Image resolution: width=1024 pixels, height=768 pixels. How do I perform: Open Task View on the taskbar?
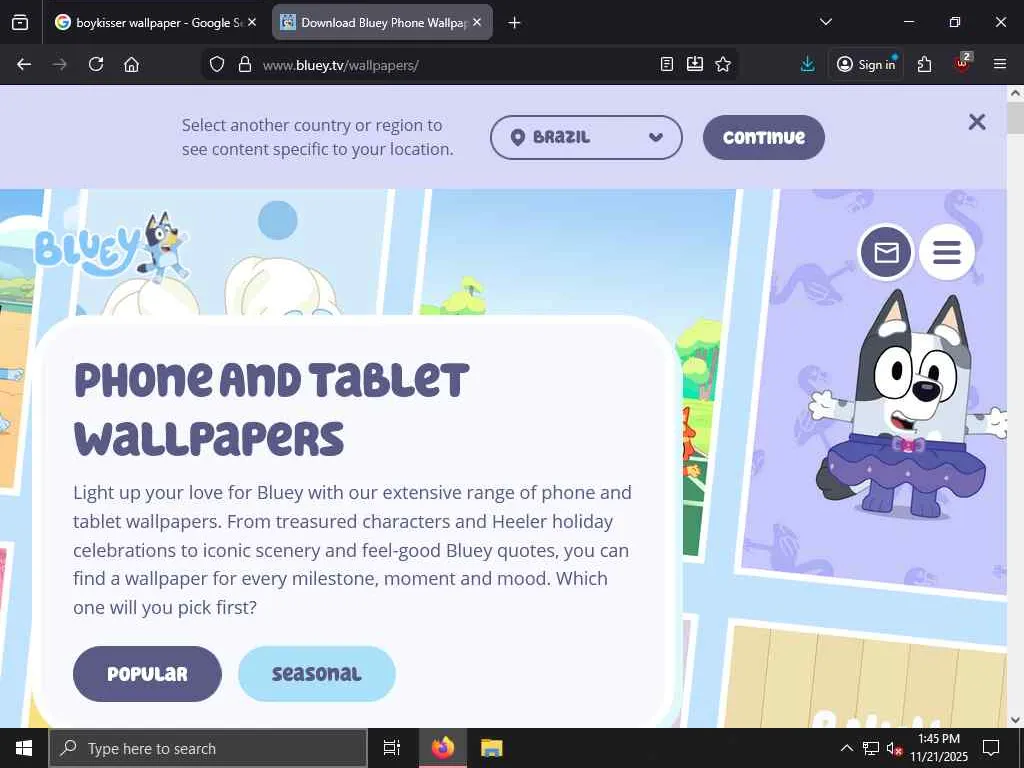391,748
